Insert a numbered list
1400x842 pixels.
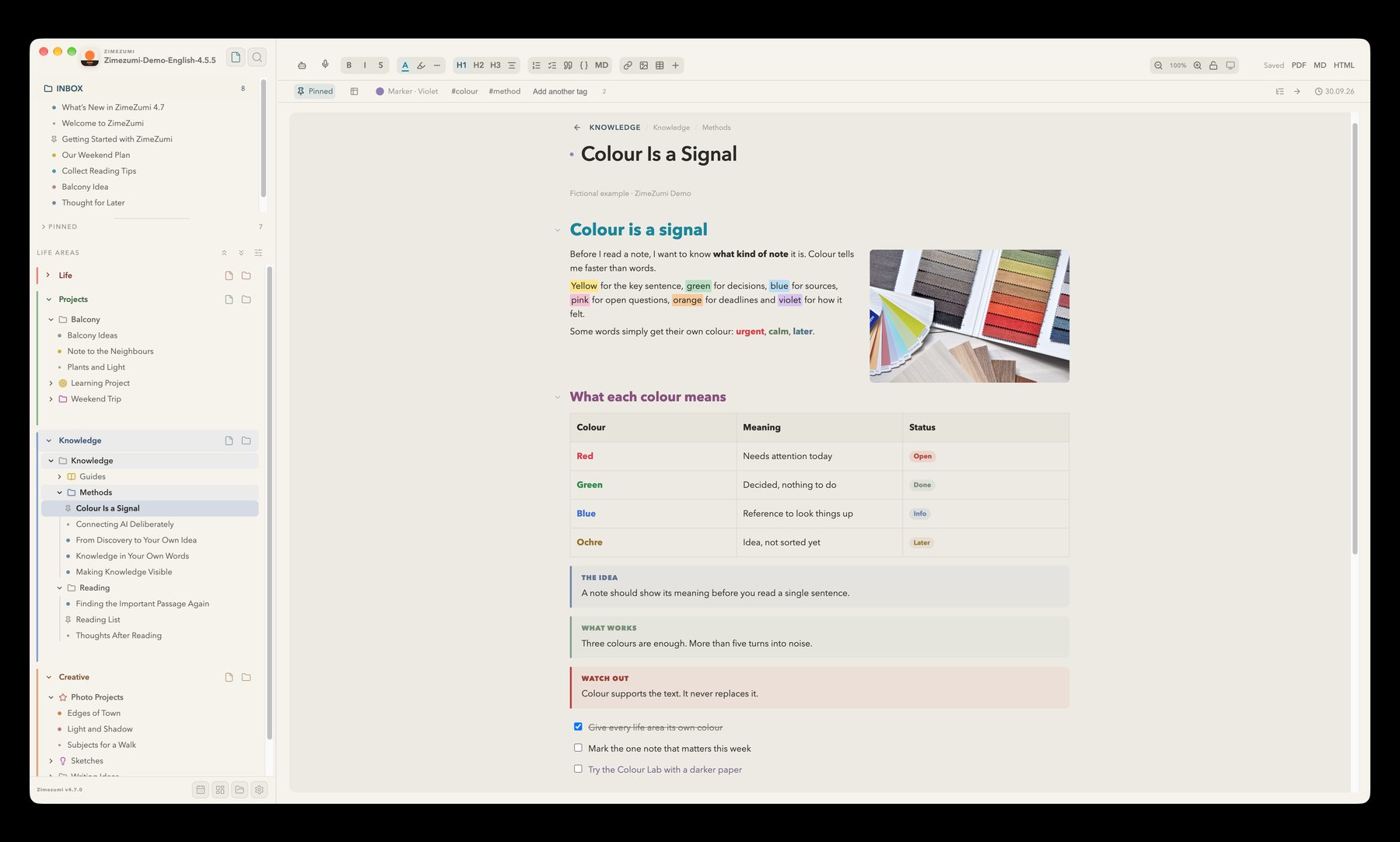coord(536,65)
